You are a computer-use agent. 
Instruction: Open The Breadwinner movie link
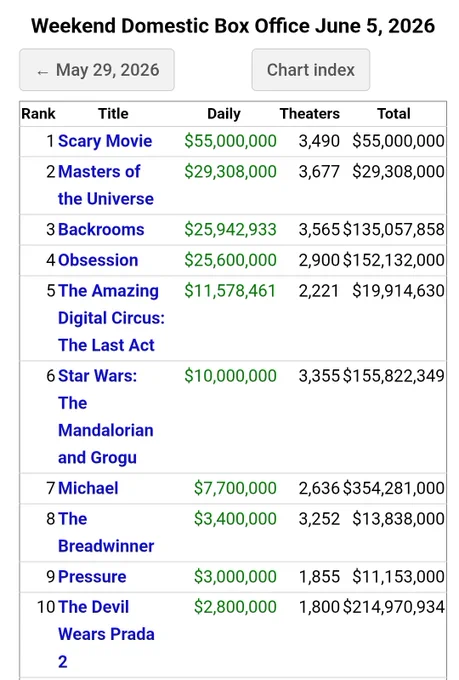106,533
